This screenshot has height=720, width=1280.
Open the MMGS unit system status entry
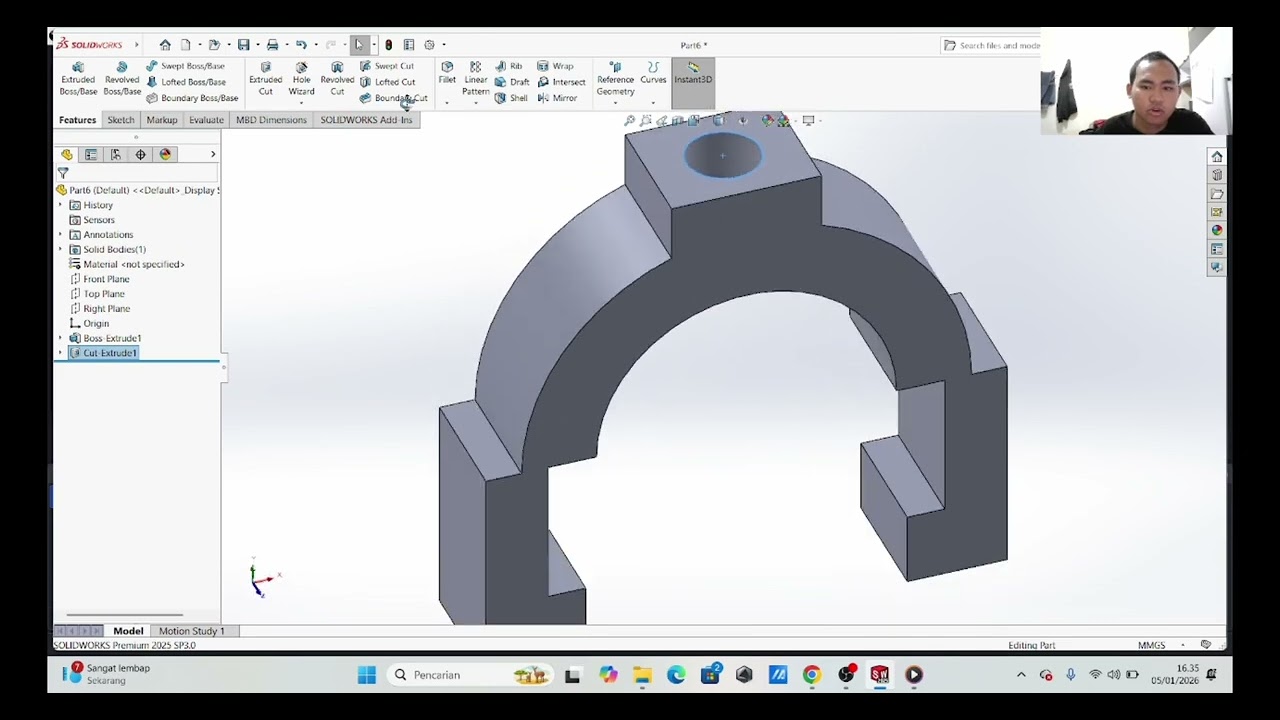[1151, 645]
